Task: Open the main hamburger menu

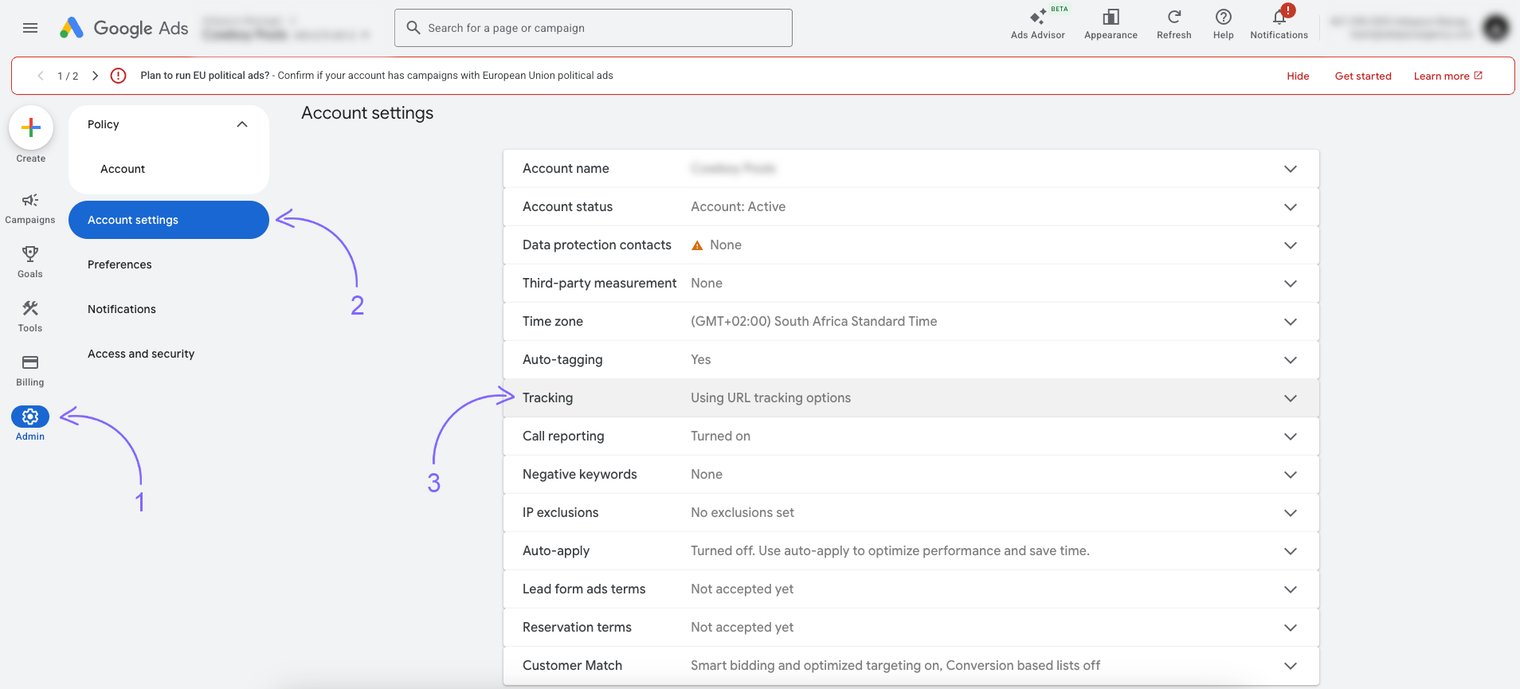Action: [30, 28]
